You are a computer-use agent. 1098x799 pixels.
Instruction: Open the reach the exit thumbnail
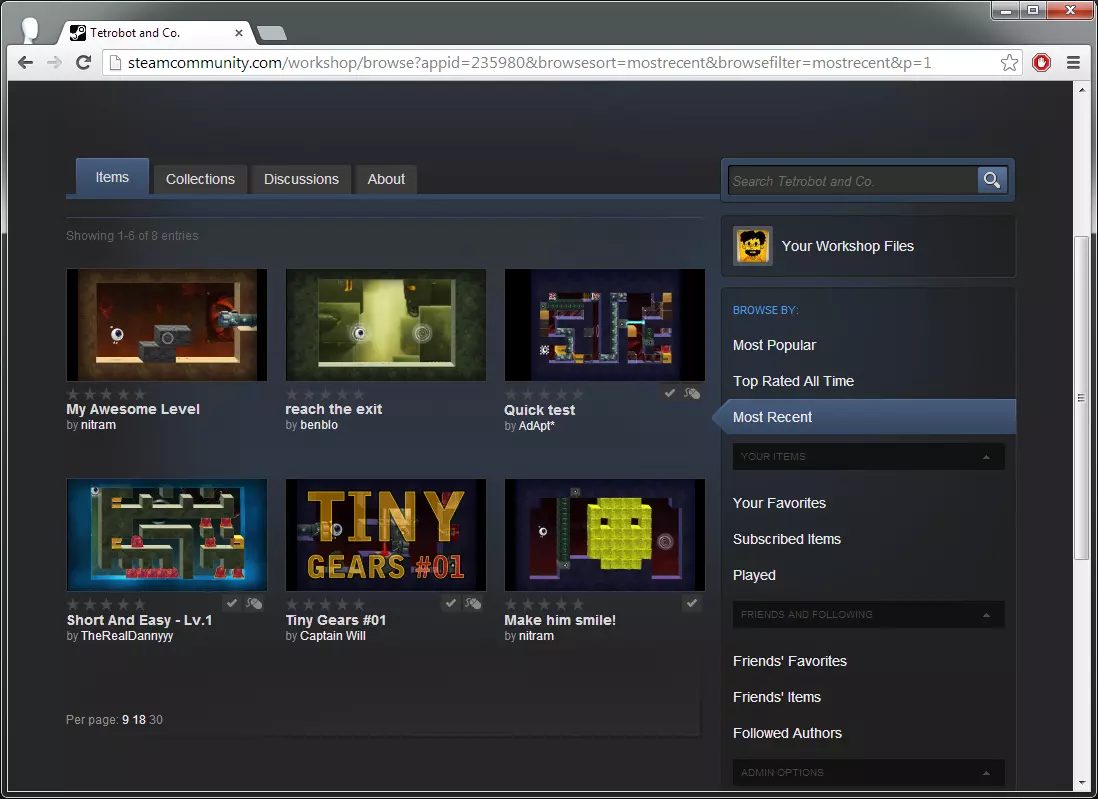click(386, 325)
